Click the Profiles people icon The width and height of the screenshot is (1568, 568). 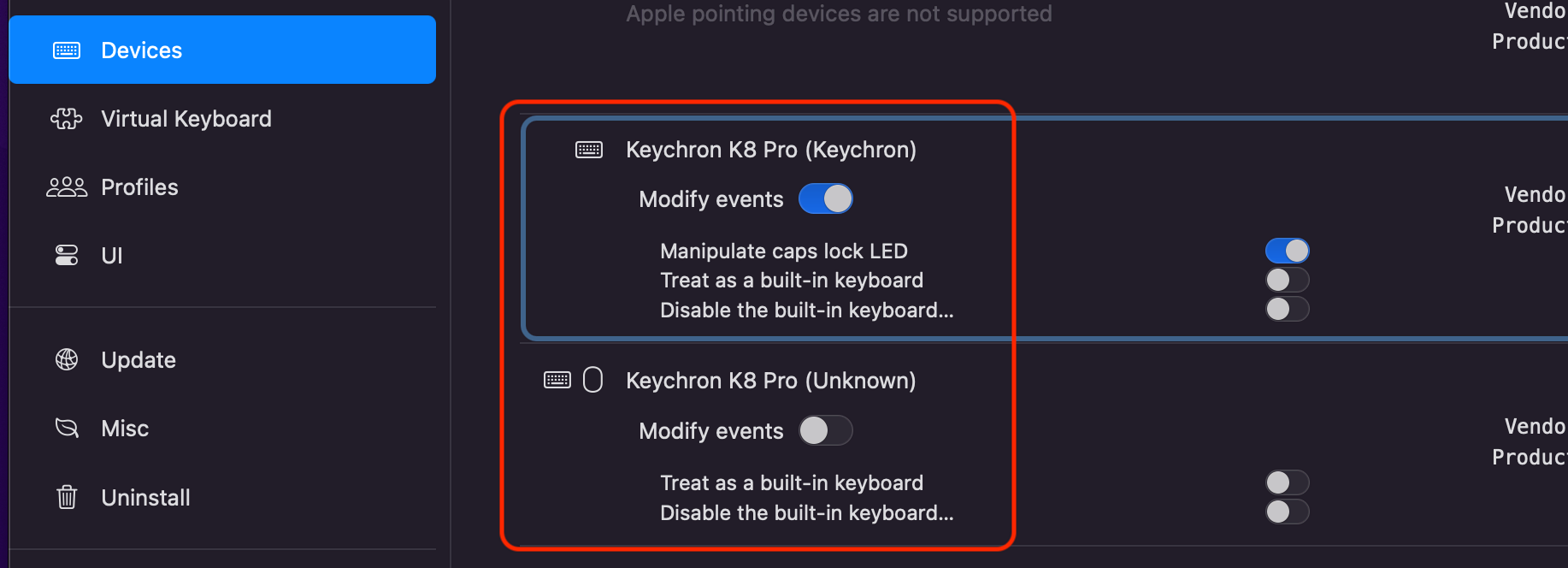(x=67, y=187)
